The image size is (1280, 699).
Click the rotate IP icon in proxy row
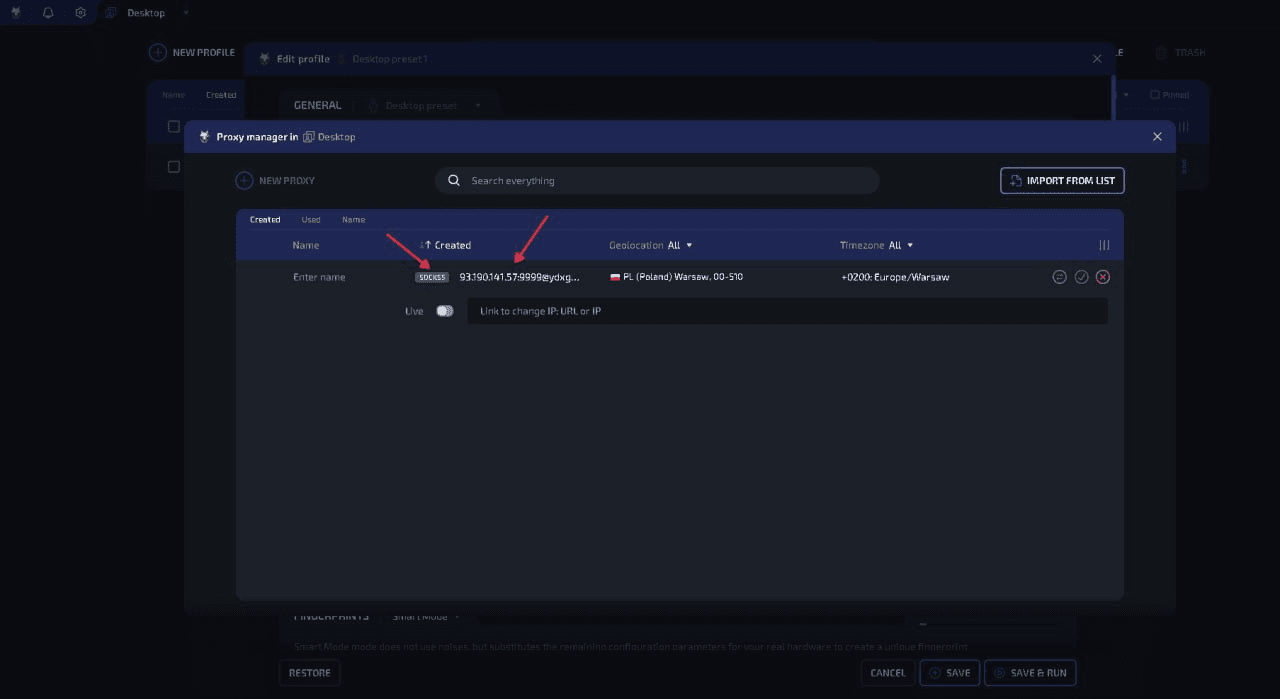point(1059,277)
